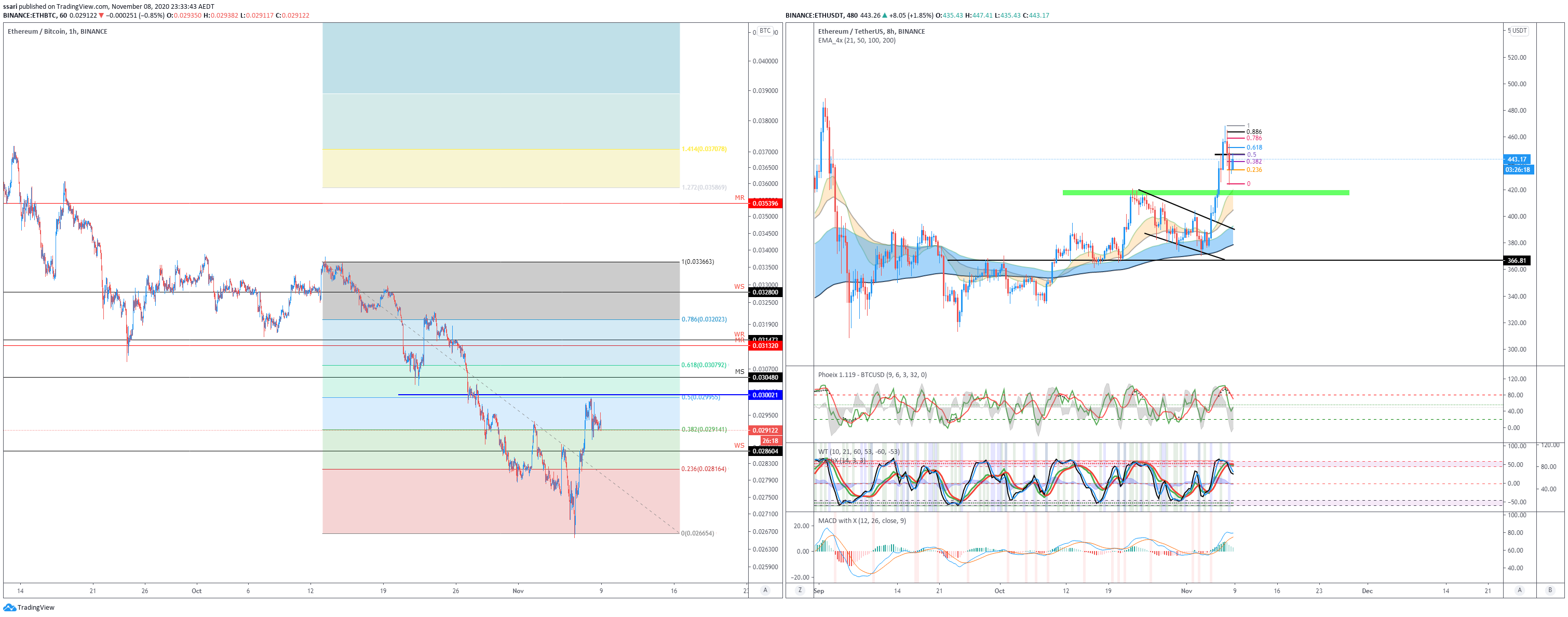Click the Fib label 0.786(0.032023)
The image size is (1568, 617).
[704, 319]
